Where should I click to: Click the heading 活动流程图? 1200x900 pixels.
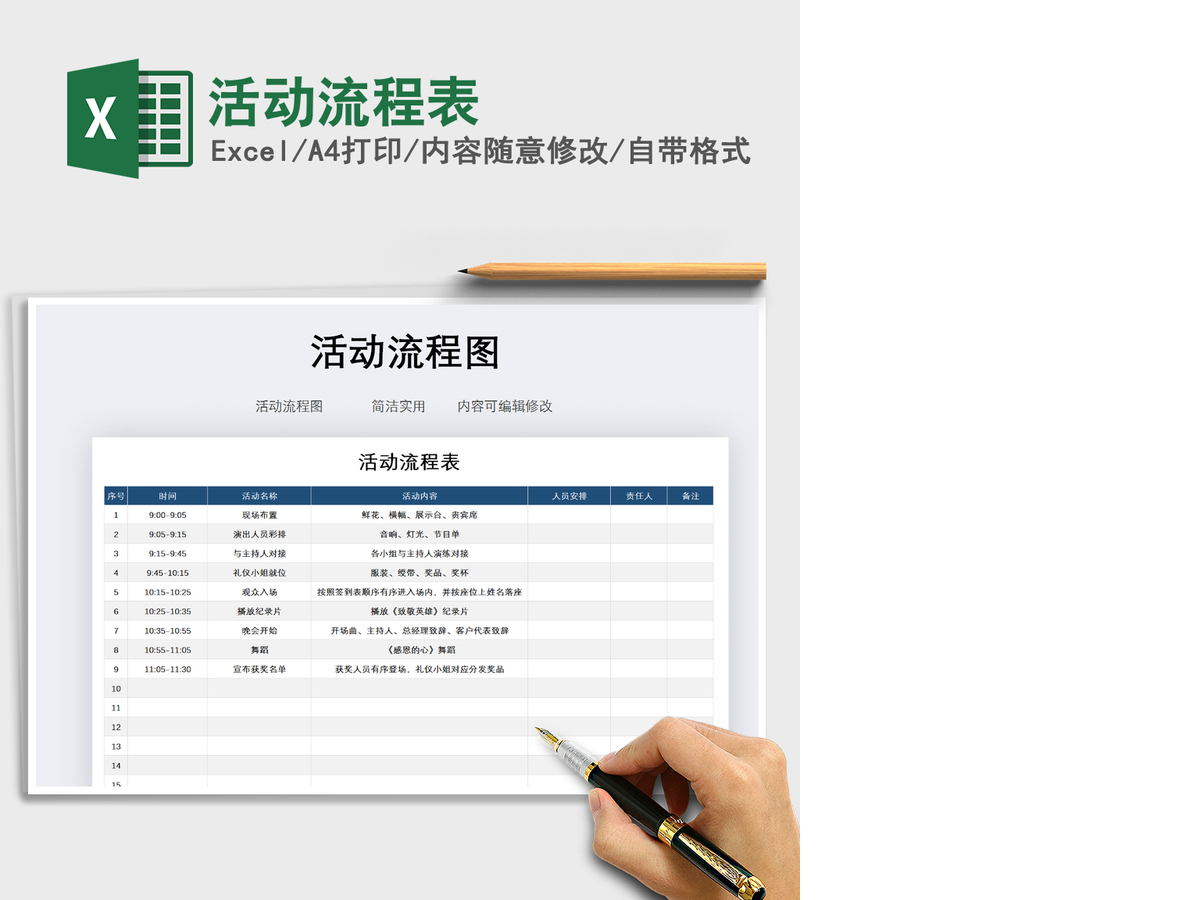pyautogui.click(x=405, y=353)
